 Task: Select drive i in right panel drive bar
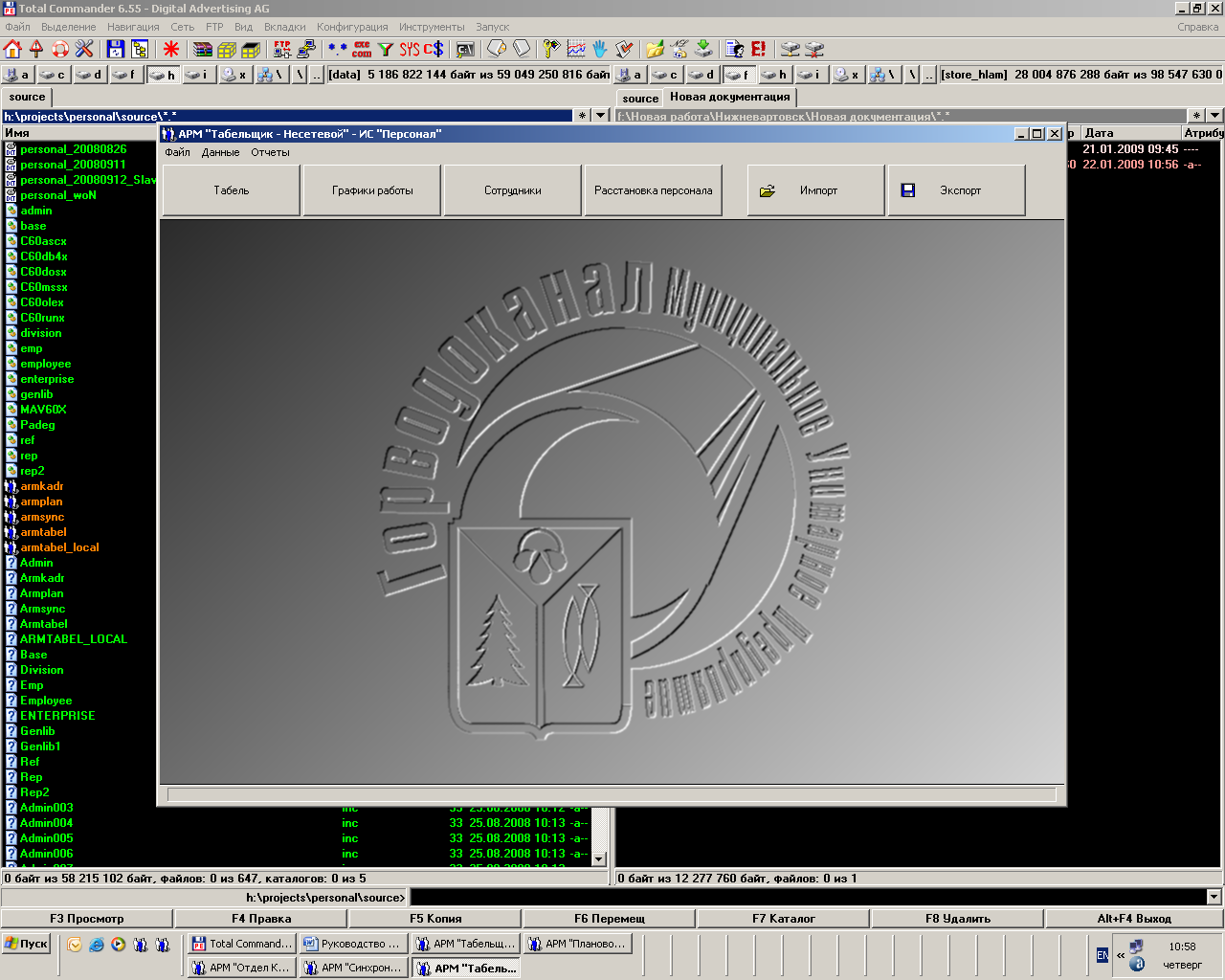pos(812,74)
